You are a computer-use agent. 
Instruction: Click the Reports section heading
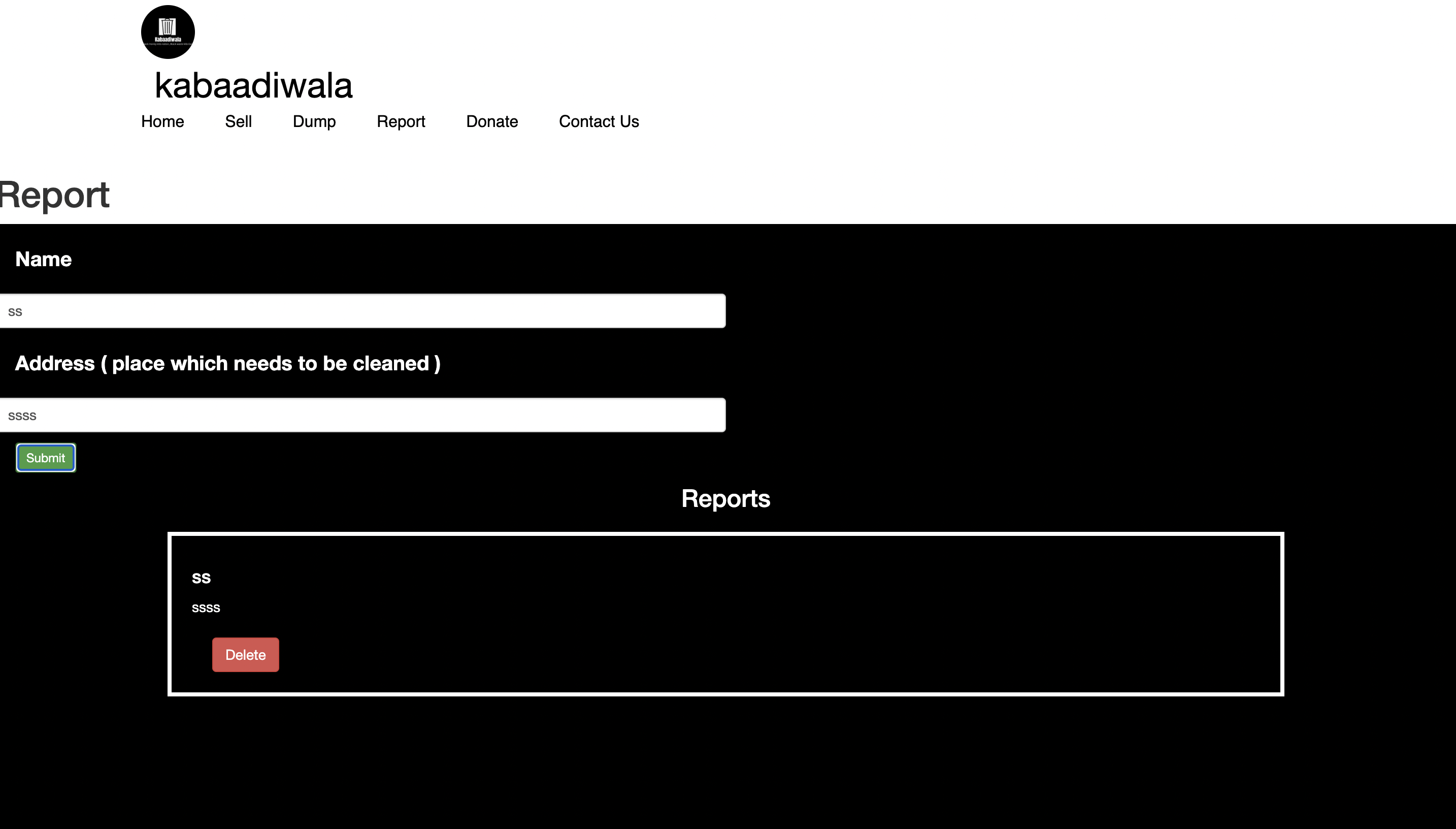725,498
